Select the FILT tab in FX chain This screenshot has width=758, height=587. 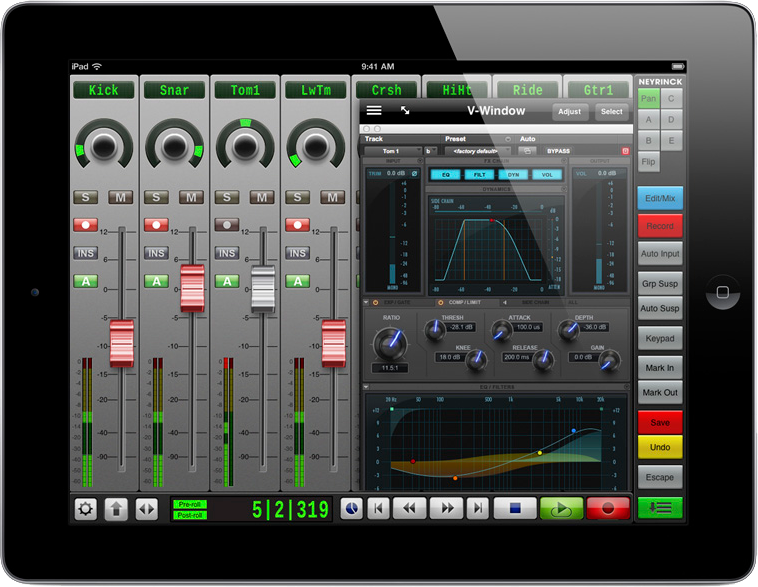click(479, 175)
